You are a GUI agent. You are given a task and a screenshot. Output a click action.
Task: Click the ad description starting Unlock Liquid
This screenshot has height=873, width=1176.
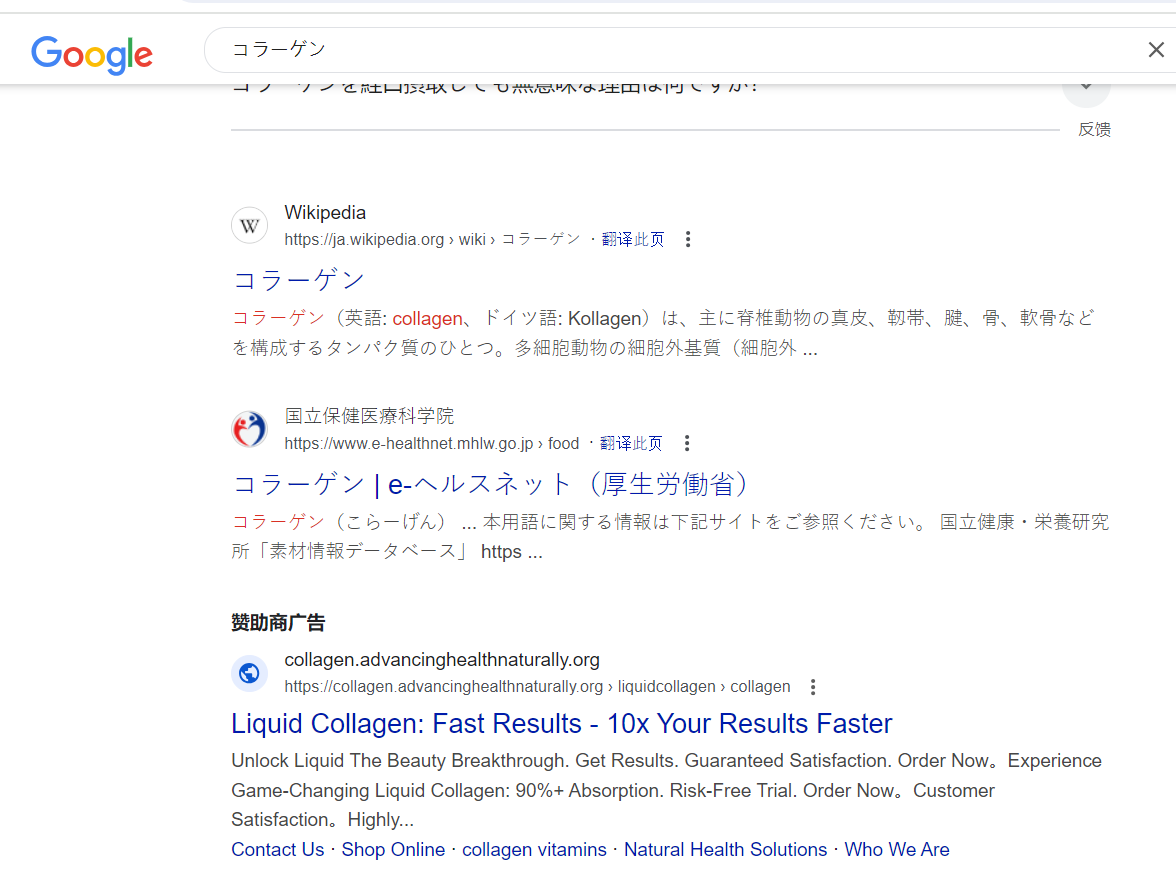click(666, 790)
